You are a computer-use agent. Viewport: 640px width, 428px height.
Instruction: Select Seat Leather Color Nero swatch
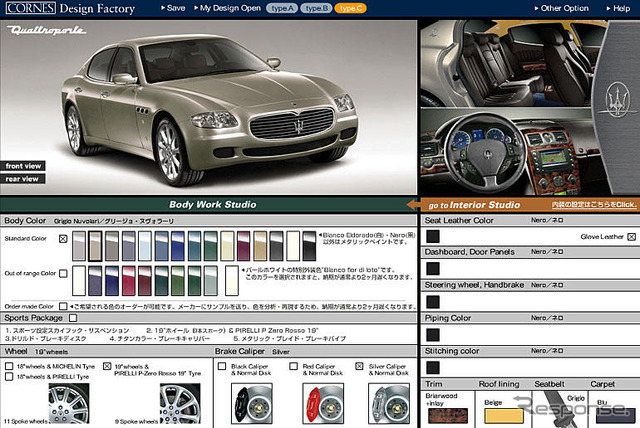coord(433,236)
